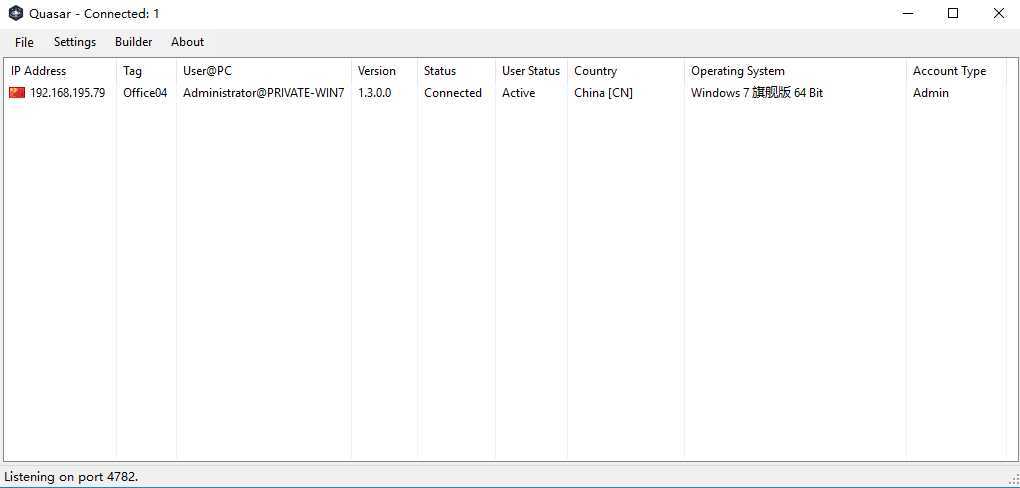Viewport: 1020px width, 488px height.
Task: Click the Connected status cell
Action: click(453, 93)
